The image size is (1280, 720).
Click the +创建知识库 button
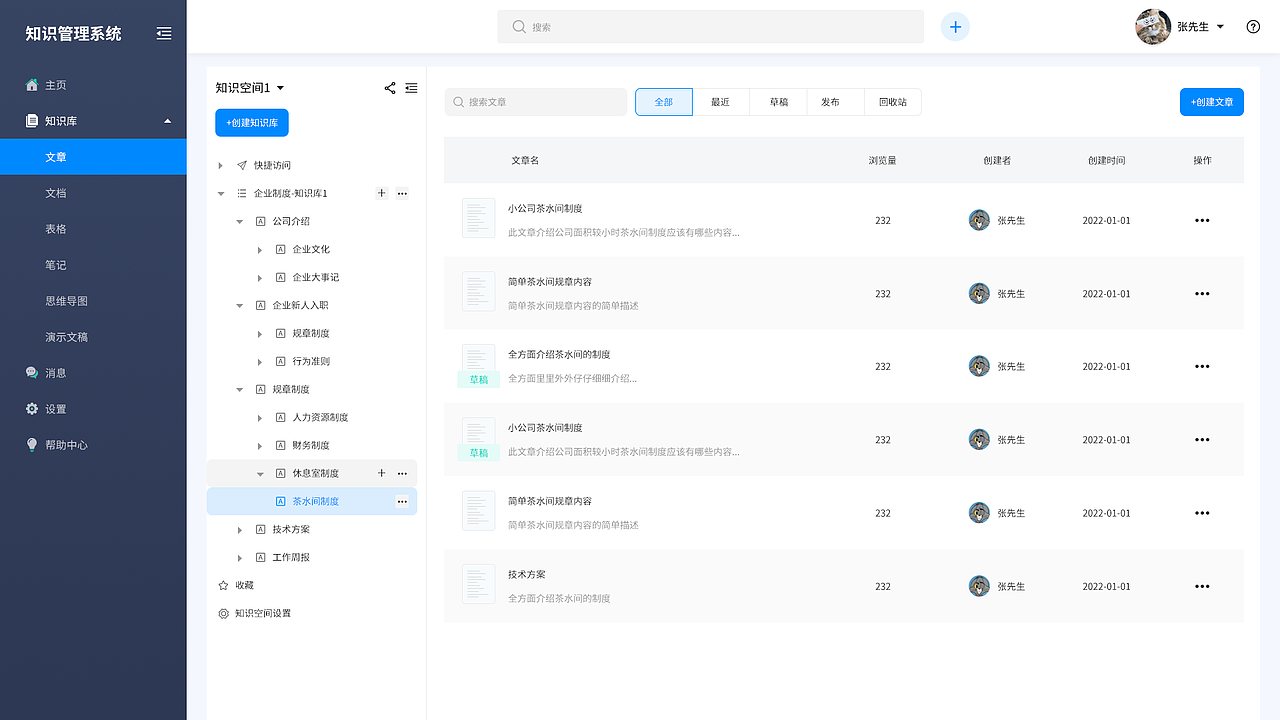249,122
